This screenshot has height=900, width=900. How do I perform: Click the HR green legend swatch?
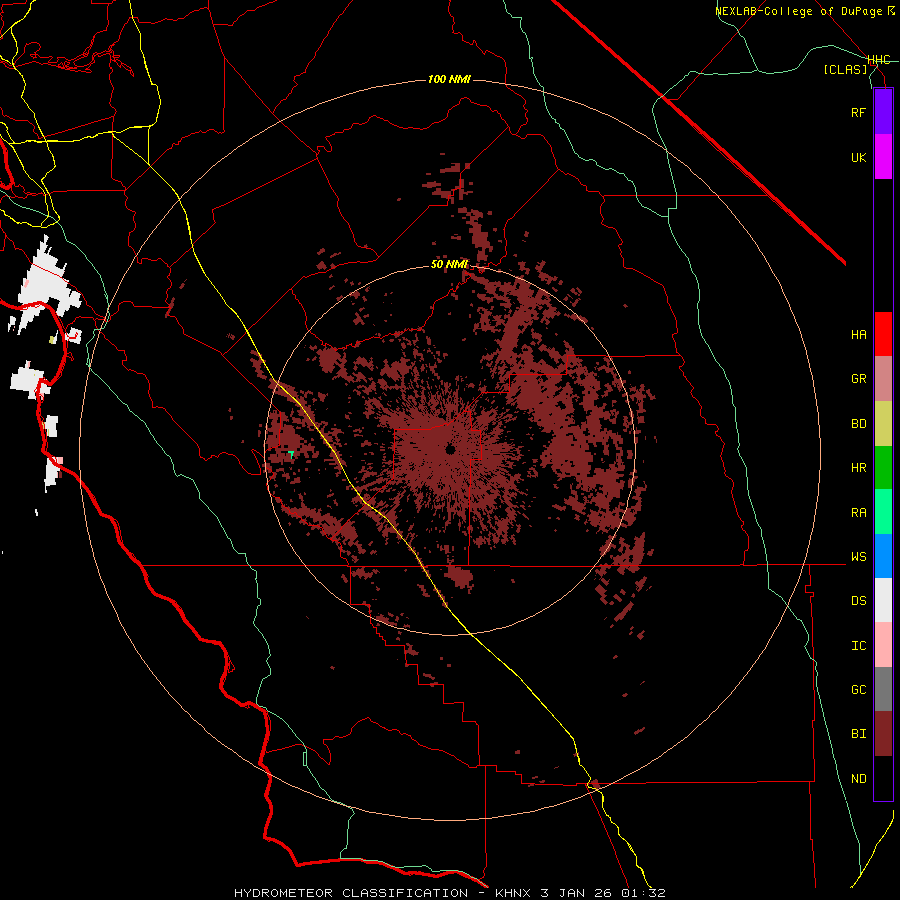(883, 468)
